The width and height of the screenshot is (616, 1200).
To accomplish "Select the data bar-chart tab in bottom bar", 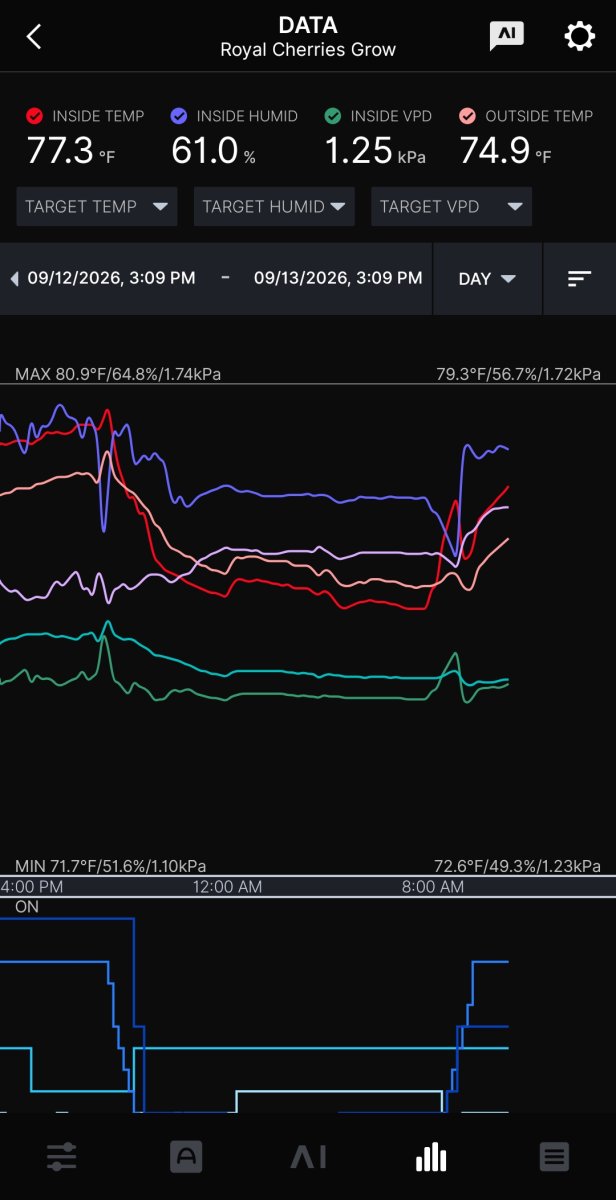I will coord(431,1157).
